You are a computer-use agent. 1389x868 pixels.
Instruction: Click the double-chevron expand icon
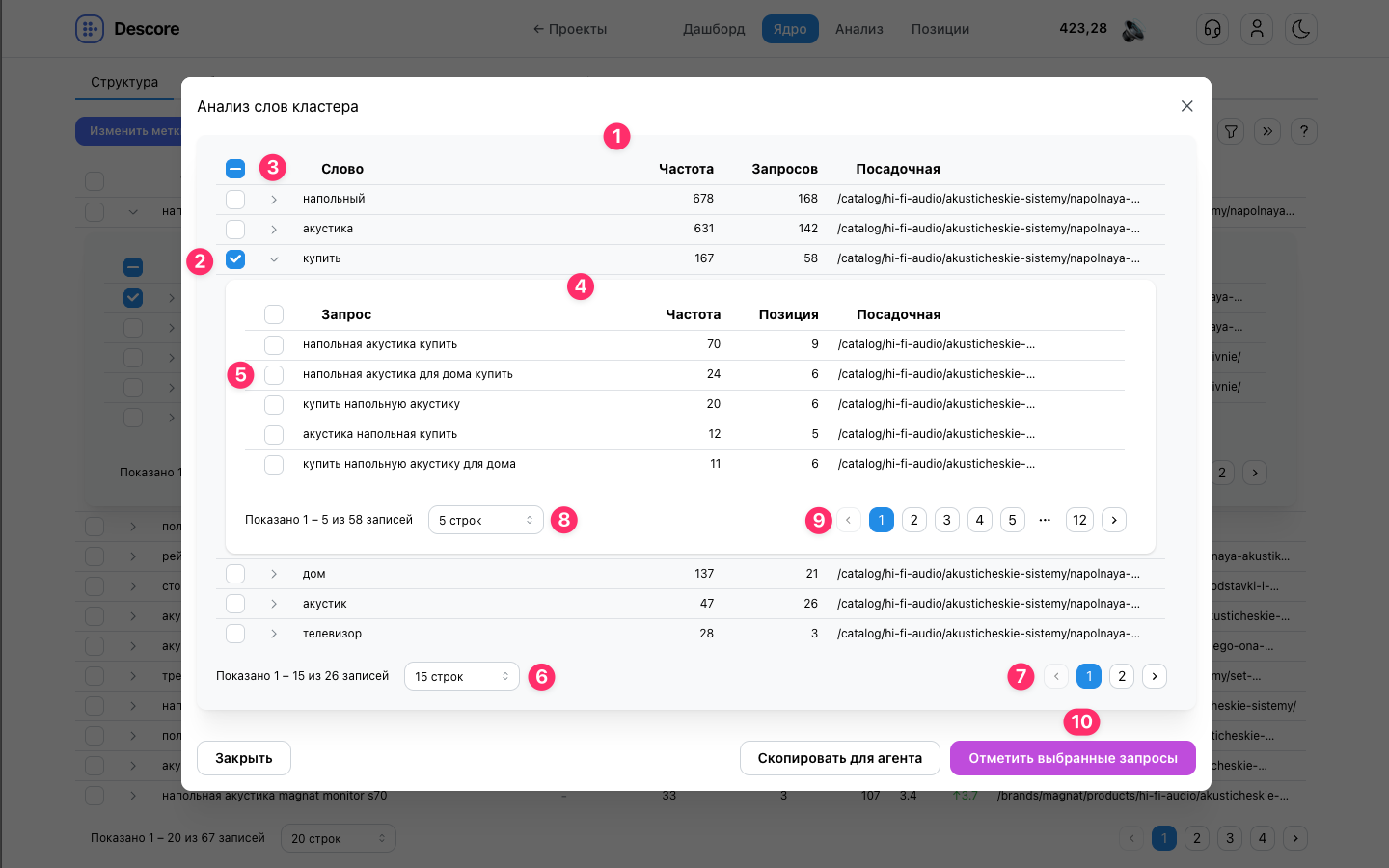(x=1267, y=131)
